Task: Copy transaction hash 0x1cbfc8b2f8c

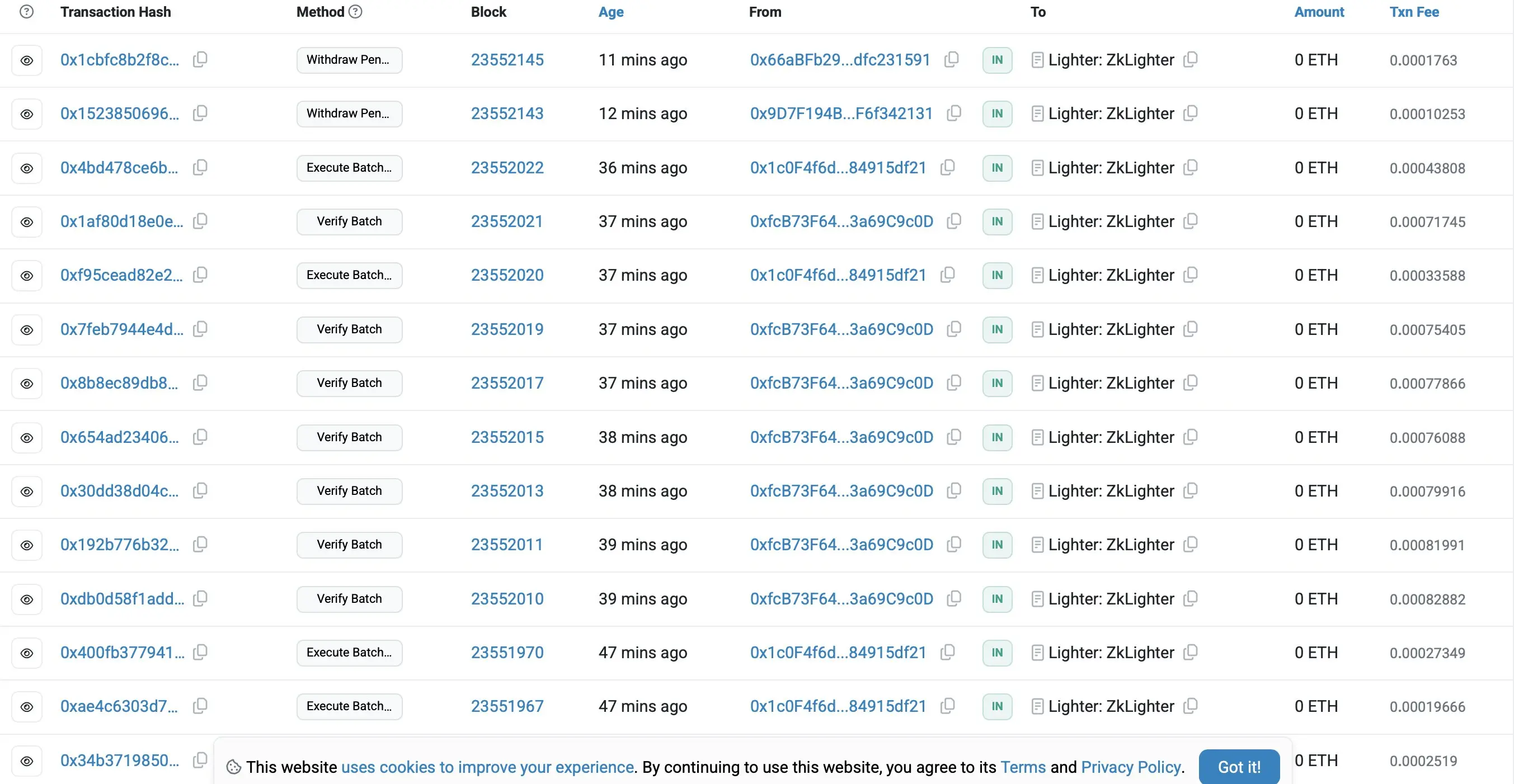Action: click(200, 59)
